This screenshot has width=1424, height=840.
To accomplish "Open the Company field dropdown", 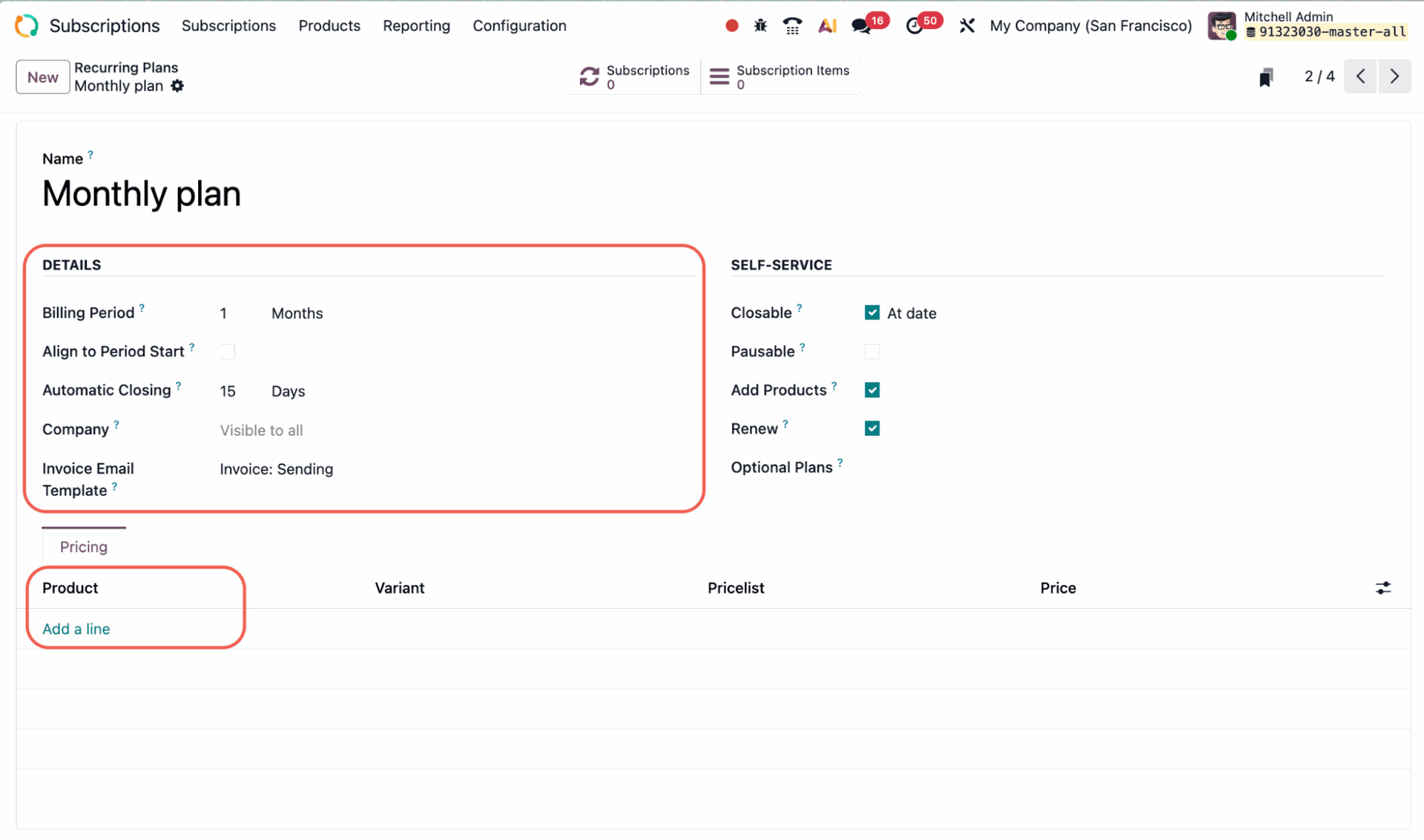I will 261,431.
